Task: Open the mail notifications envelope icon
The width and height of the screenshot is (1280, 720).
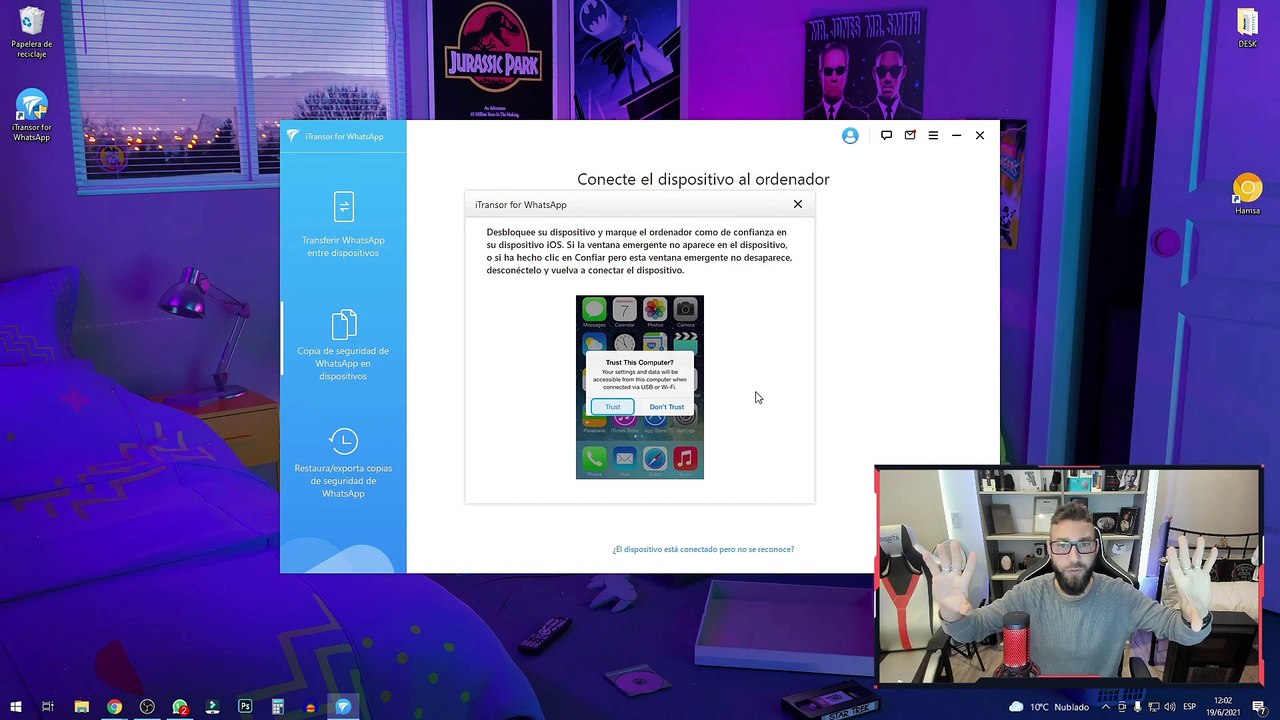Action: point(910,135)
